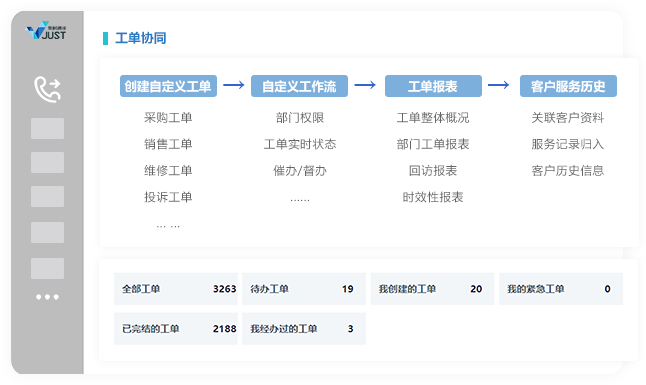Select the 自定义工作流 step button
The height and width of the screenshot is (385, 646).
[299, 86]
